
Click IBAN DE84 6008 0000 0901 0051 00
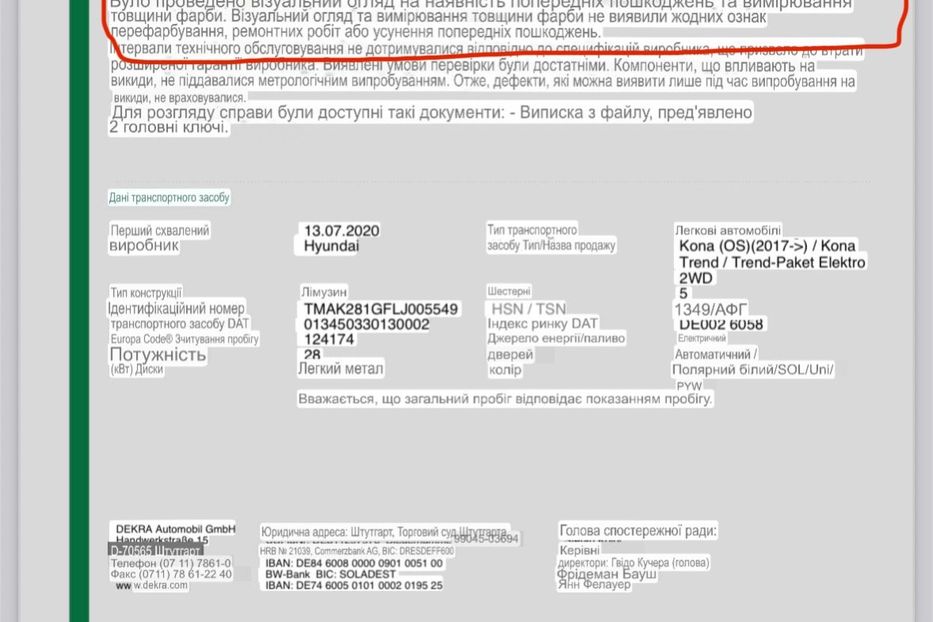354,563
